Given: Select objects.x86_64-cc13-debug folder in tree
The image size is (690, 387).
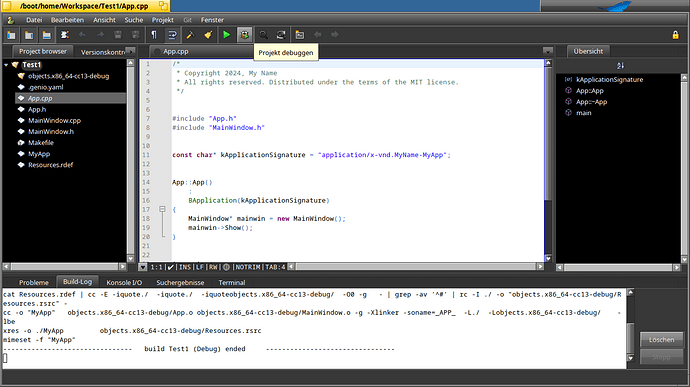Looking at the screenshot, I should click(68, 76).
